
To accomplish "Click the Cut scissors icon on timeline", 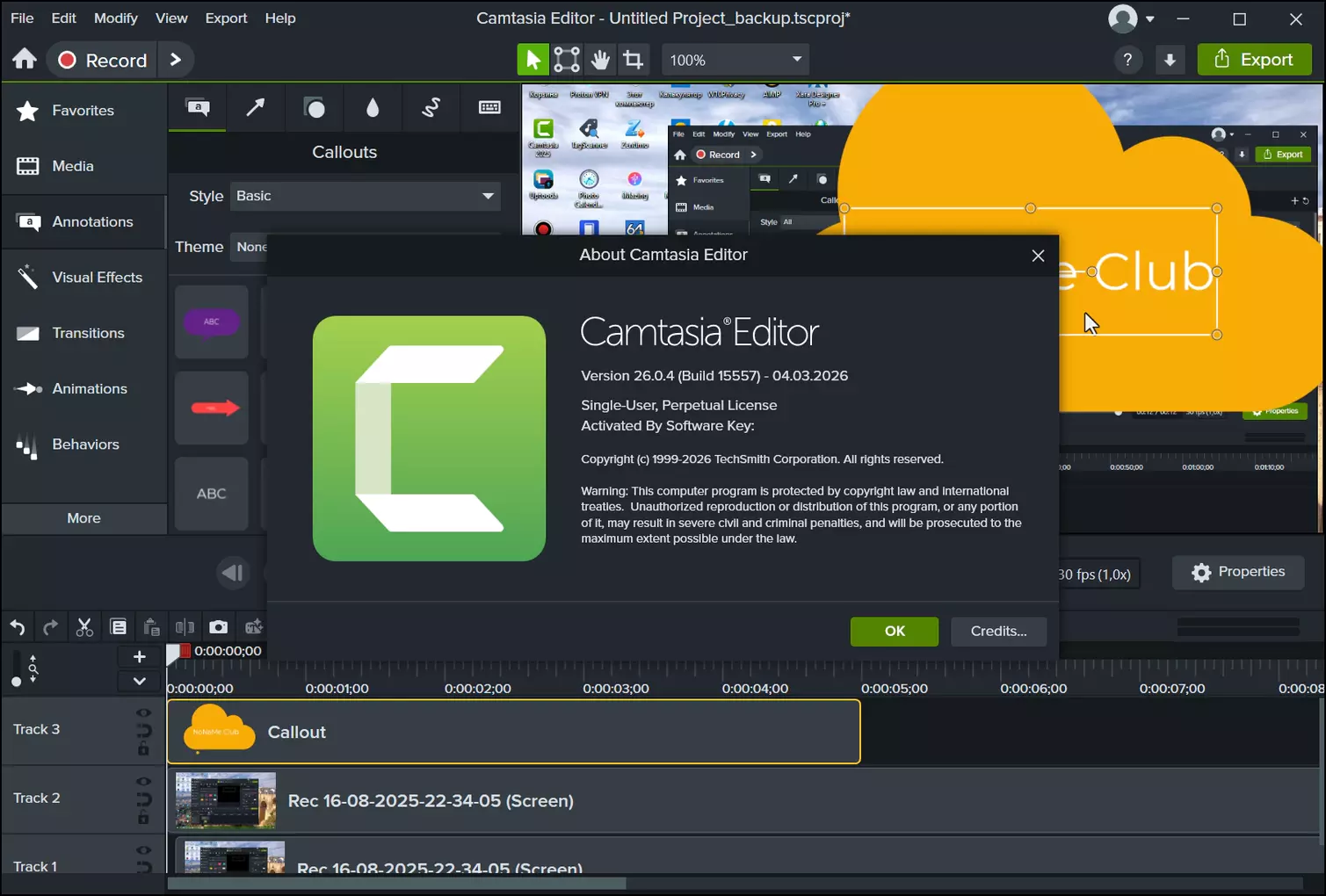I will [84, 627].
